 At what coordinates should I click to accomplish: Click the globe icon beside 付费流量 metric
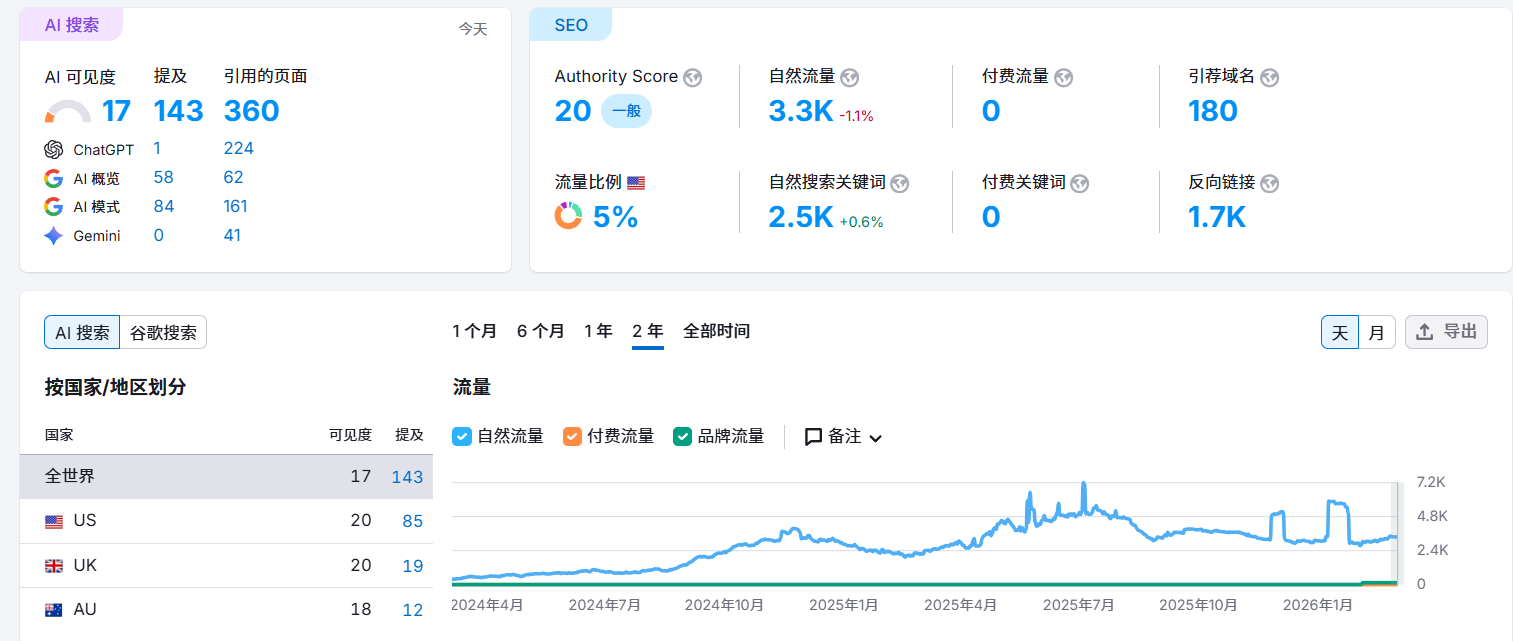pos(1064,78)
